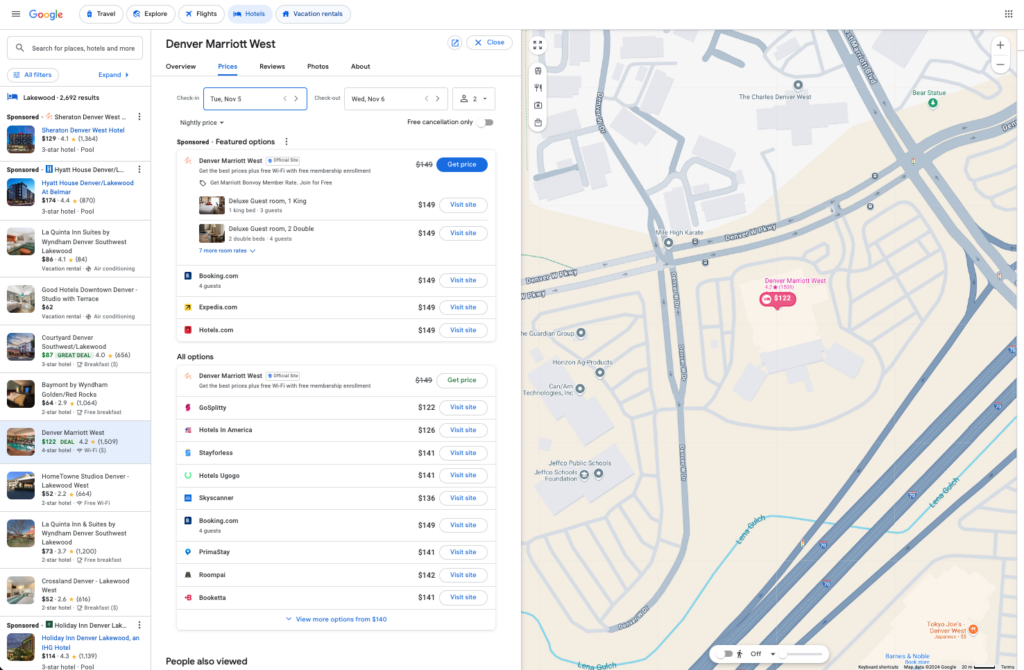The height and width of the screenshot is (670, 1024).
Task: Show shopping bag layer icon on map
Action: [x=538, y=122]
